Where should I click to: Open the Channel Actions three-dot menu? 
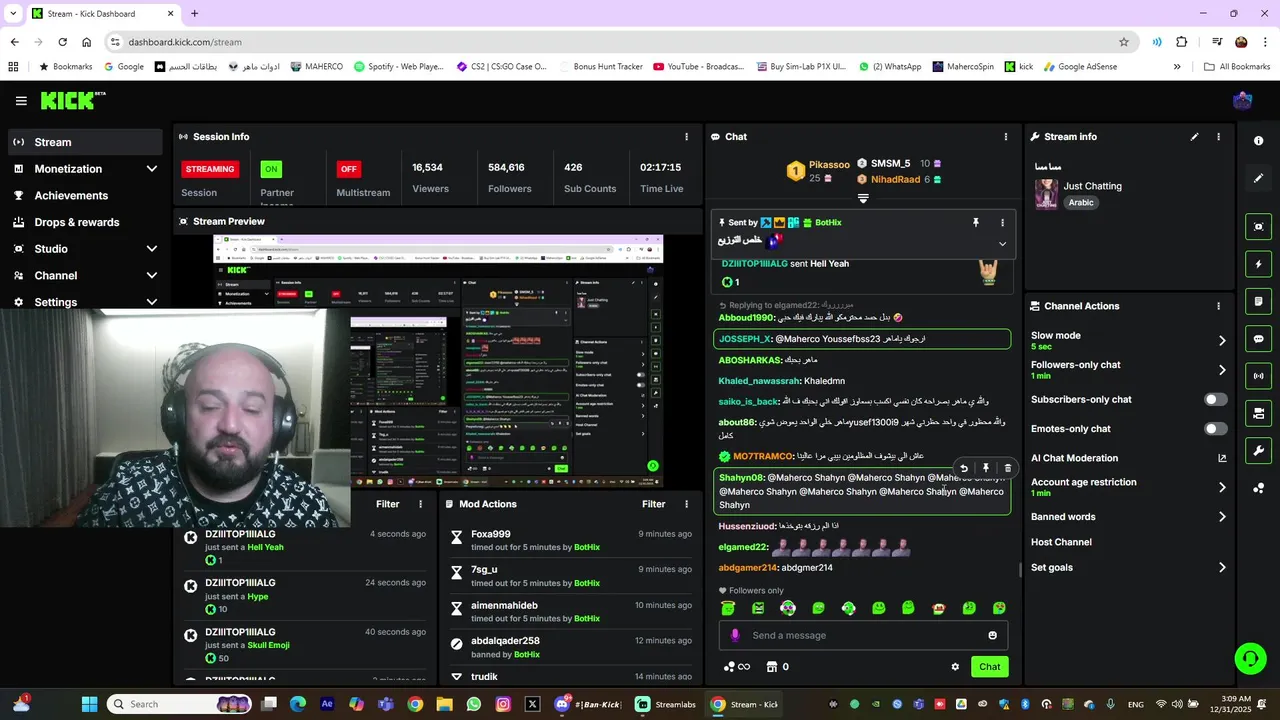tap(1218, 306)
